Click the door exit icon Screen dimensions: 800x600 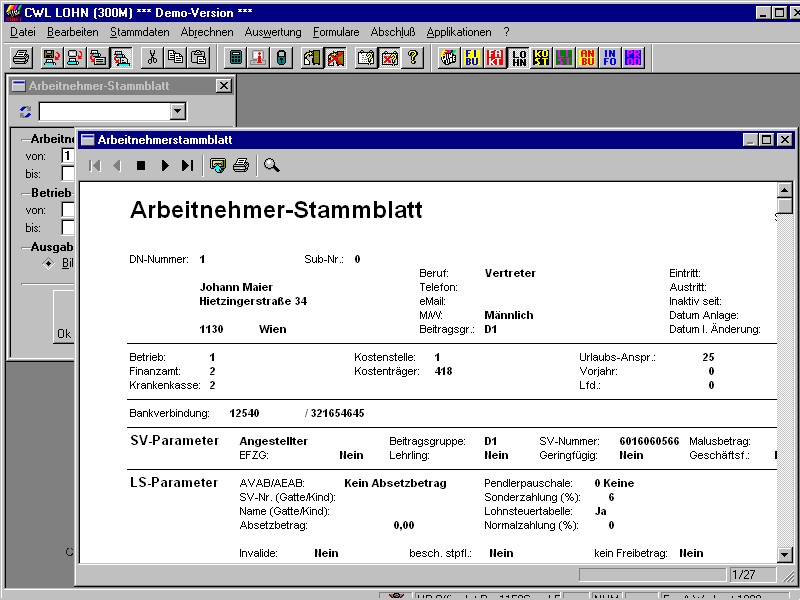312,57
